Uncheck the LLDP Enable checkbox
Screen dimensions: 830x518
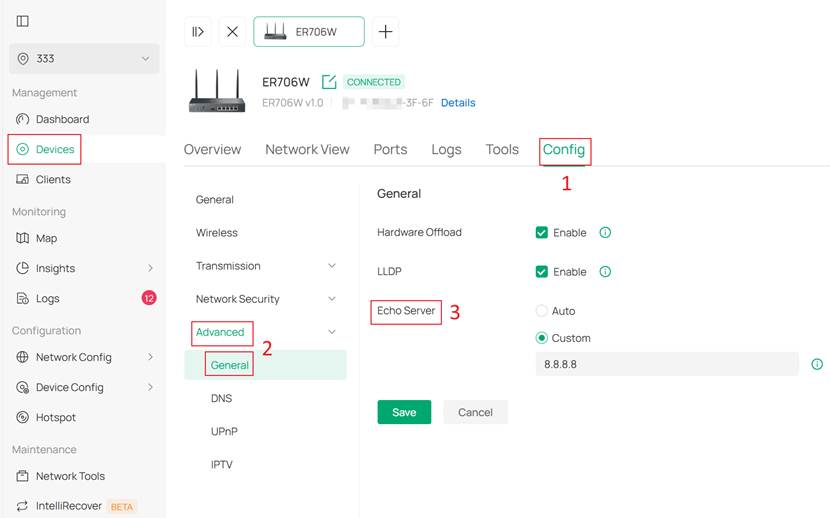pyautogui.click(x=542, y=271)
